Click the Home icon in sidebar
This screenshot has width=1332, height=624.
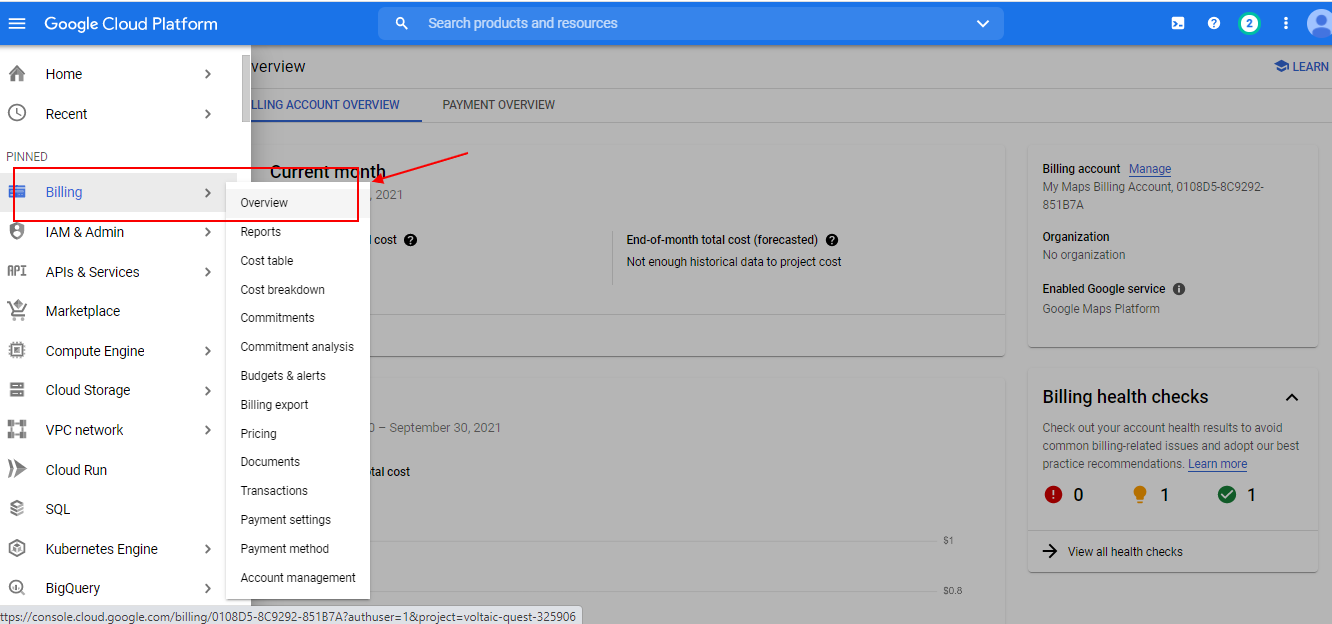[x=17, y=74]
